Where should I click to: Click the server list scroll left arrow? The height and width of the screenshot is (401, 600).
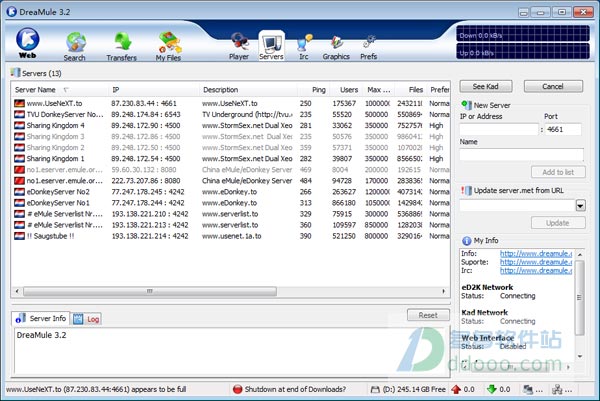(17, 291)
